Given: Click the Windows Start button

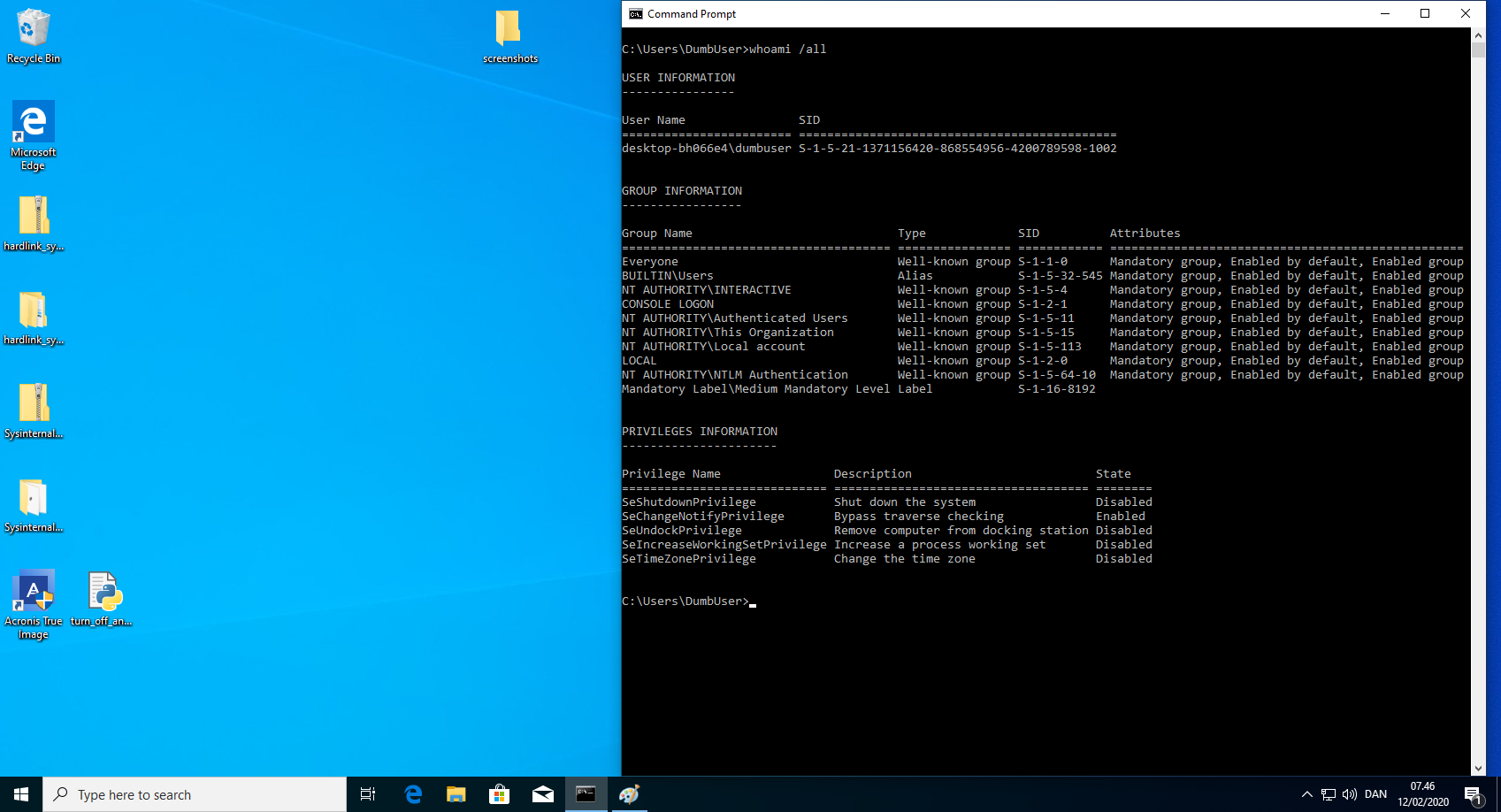Looking at the screenshot, I should click(x=21, y=794).
